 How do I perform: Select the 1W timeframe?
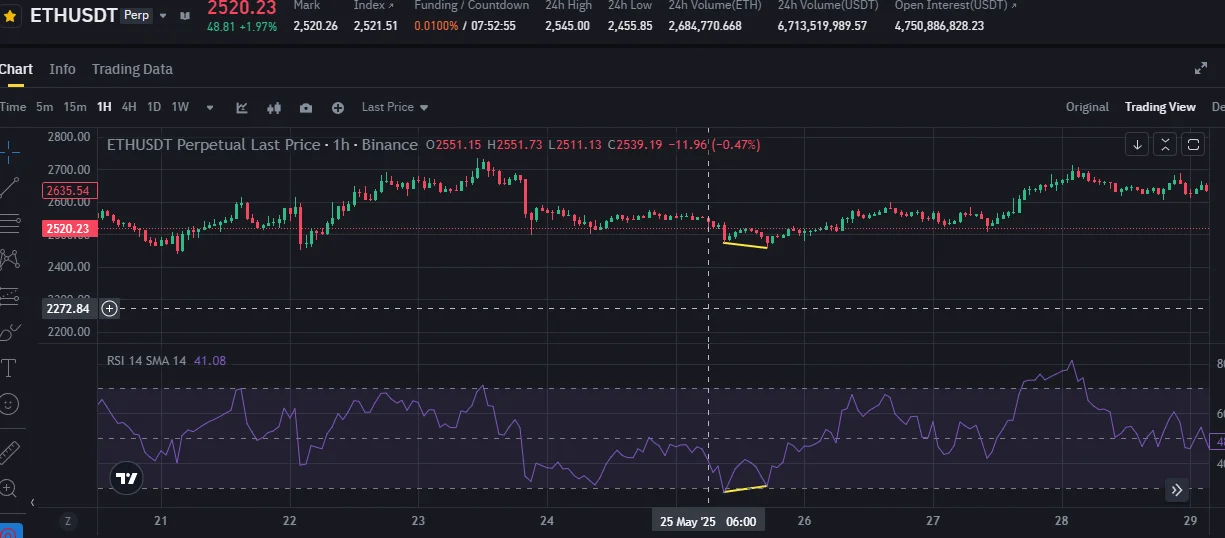180,107
